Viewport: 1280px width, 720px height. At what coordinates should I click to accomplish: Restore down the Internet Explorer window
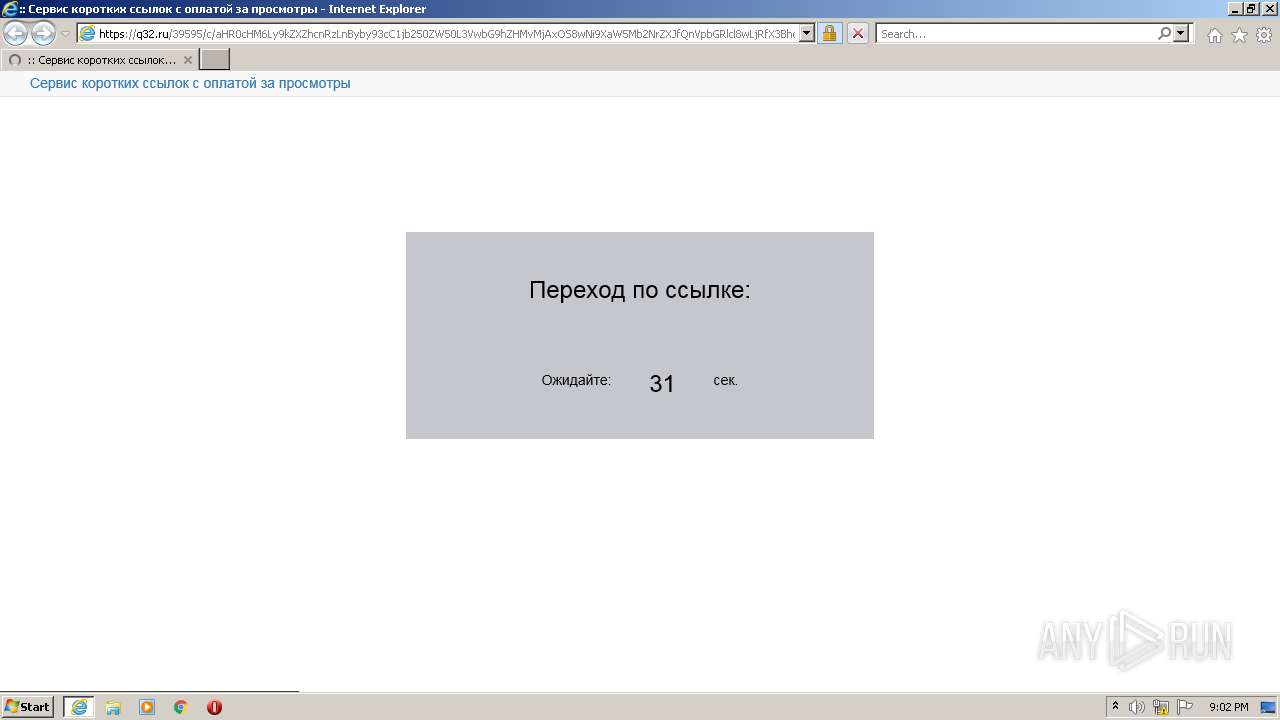1251,9
